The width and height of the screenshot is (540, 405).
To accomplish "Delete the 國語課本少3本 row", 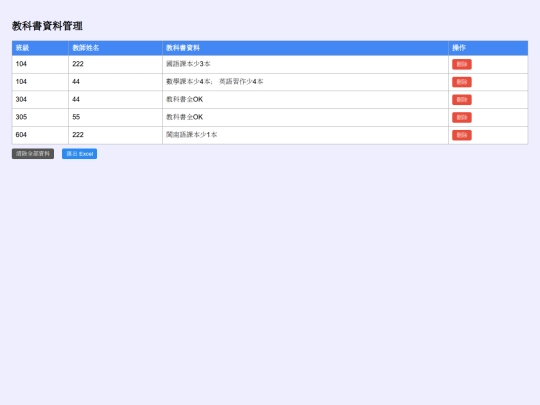I will (x=461, y=64).
